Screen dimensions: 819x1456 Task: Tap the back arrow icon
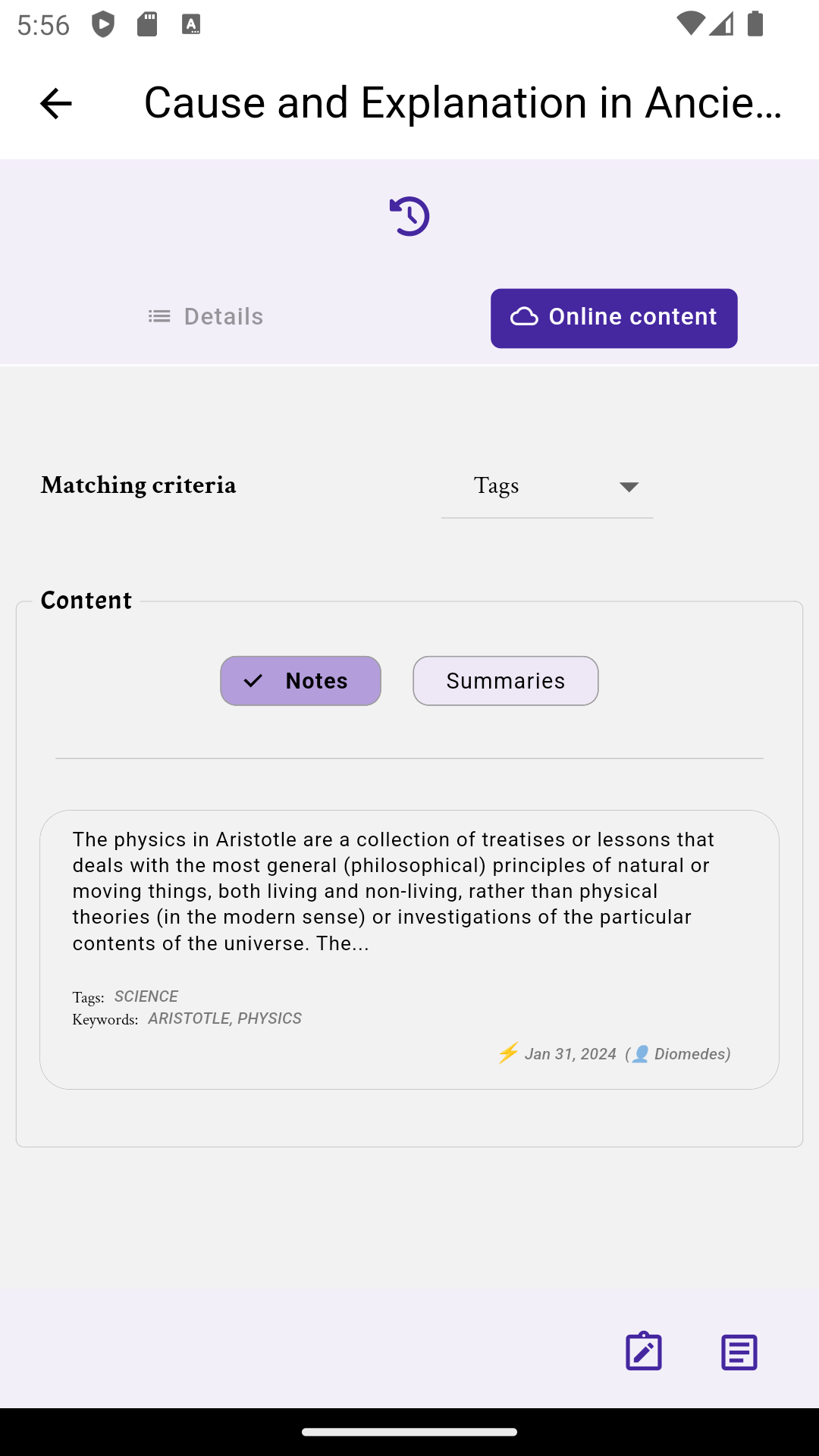[55, 103]
